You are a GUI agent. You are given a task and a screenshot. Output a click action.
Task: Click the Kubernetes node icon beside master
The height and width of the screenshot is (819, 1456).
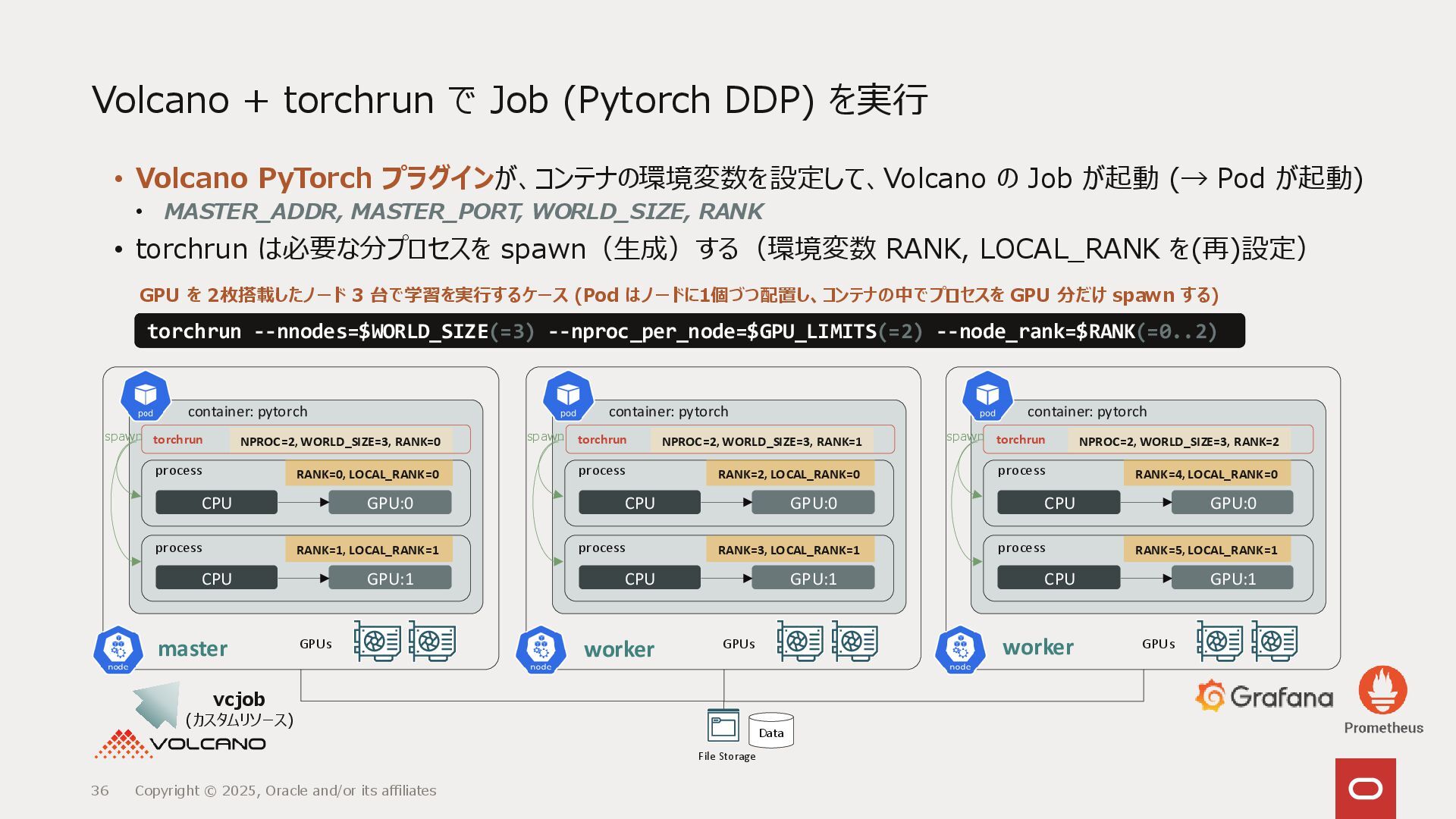click(118, 650)
